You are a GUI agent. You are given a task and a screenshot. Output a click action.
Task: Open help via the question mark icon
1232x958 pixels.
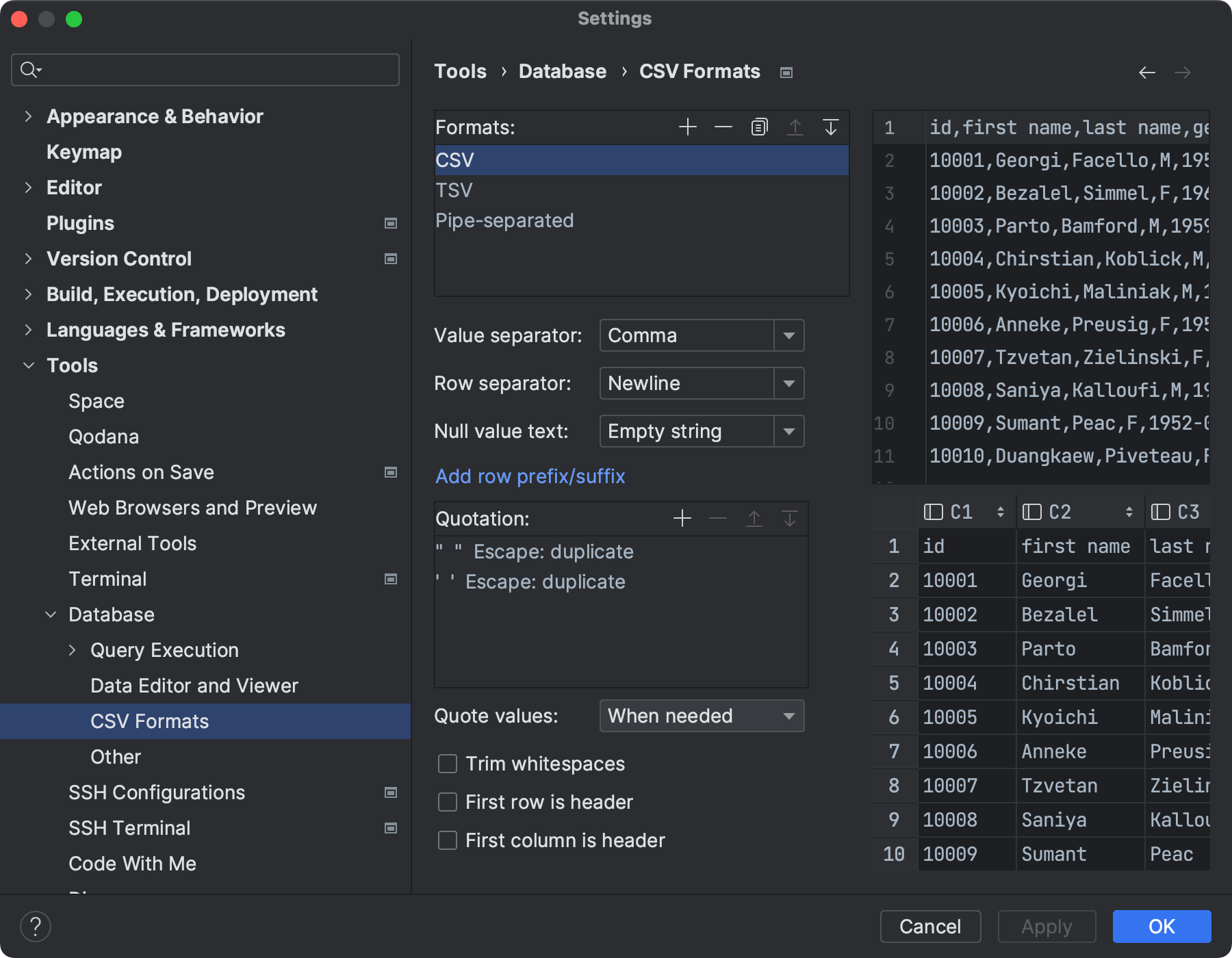click(36, 926)
